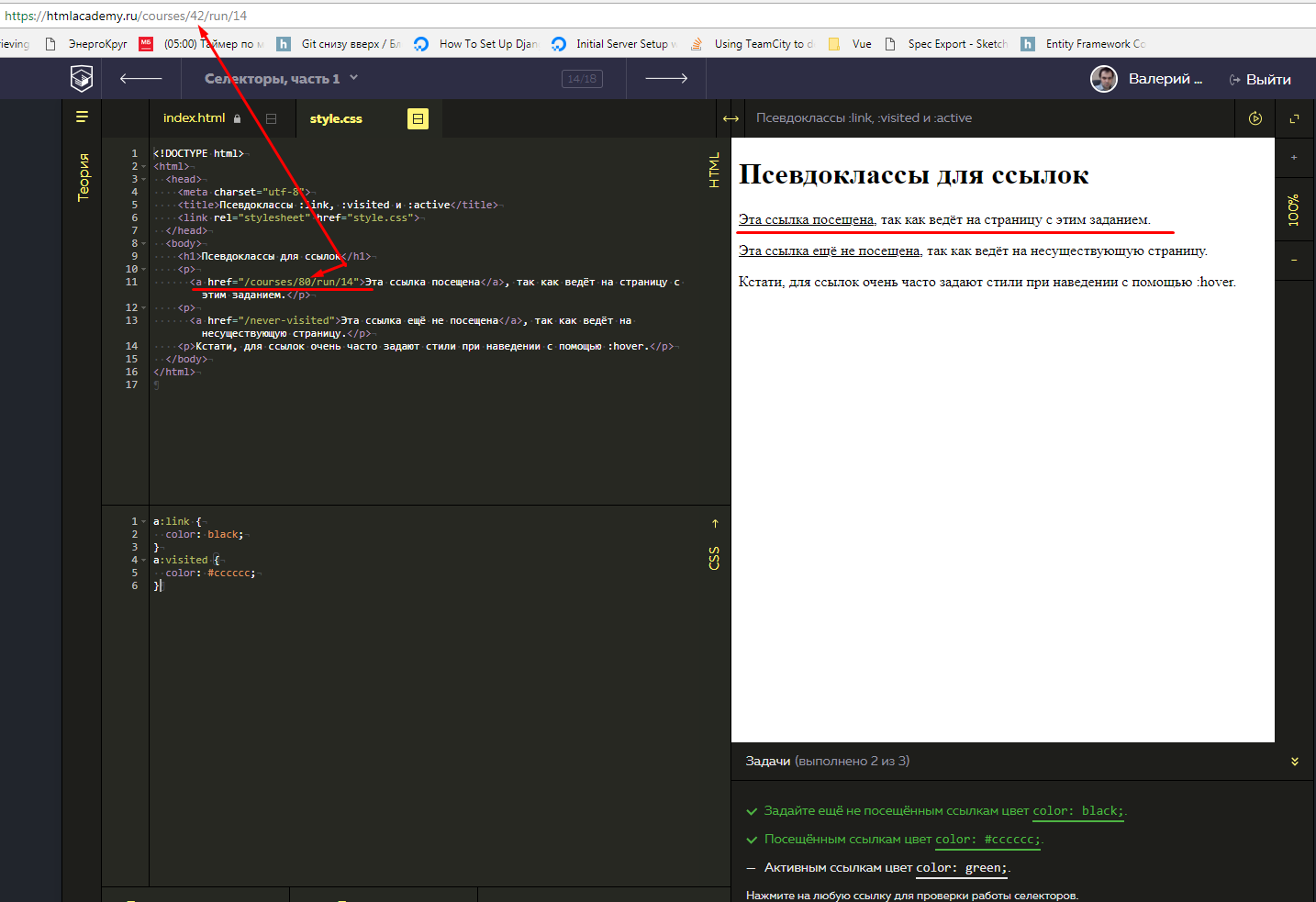Click the 14/18 task progress counter
Screen dimensions: 1316x902
582,79
